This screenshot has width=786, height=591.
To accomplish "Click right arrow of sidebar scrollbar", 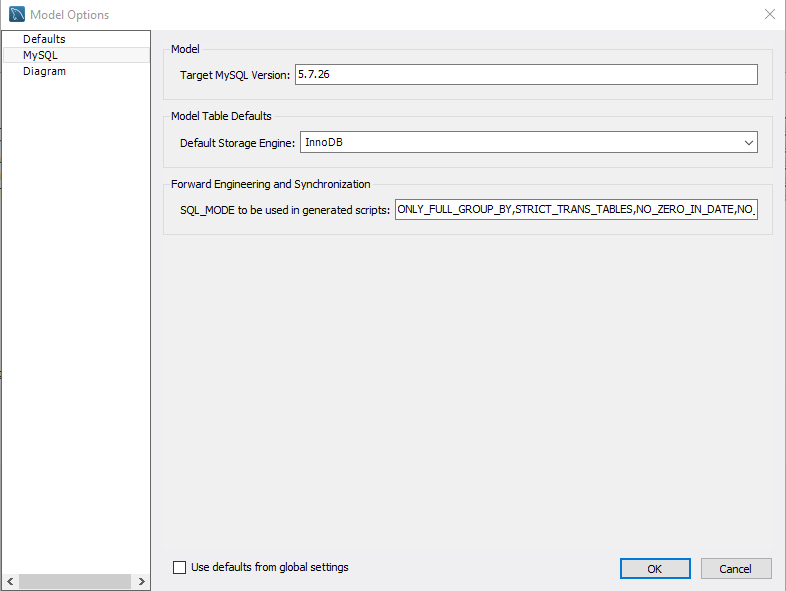I will 141,581.
